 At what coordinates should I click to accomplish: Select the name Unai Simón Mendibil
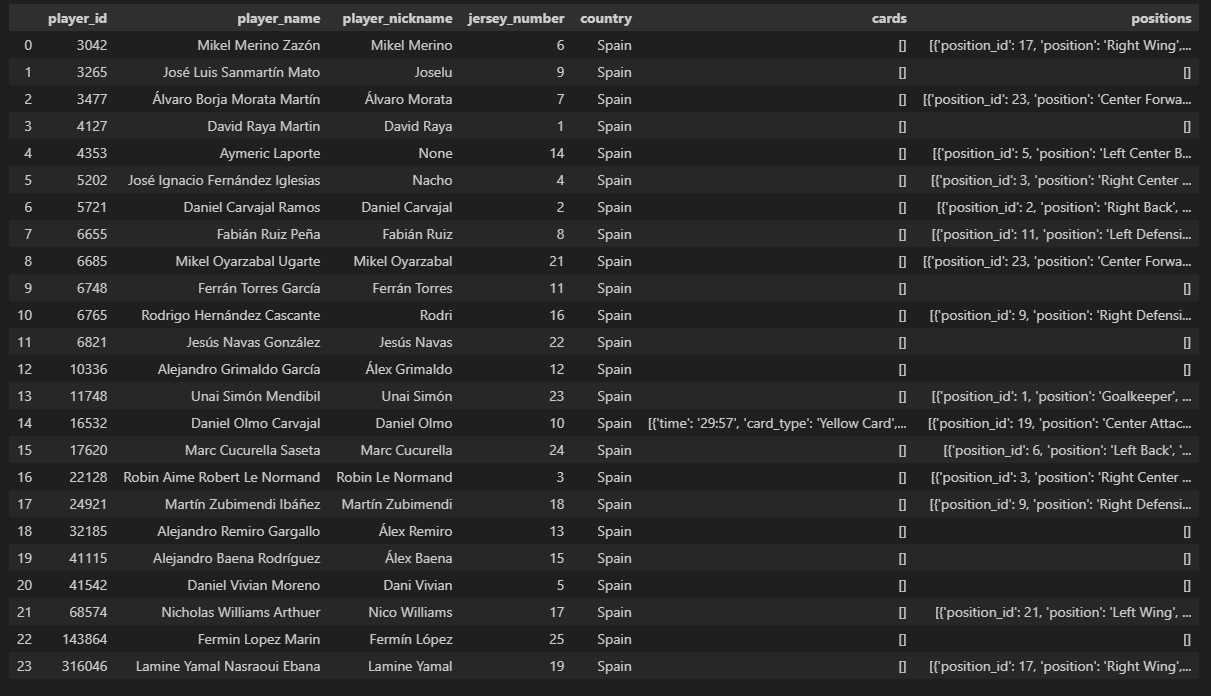coord(256,396)
